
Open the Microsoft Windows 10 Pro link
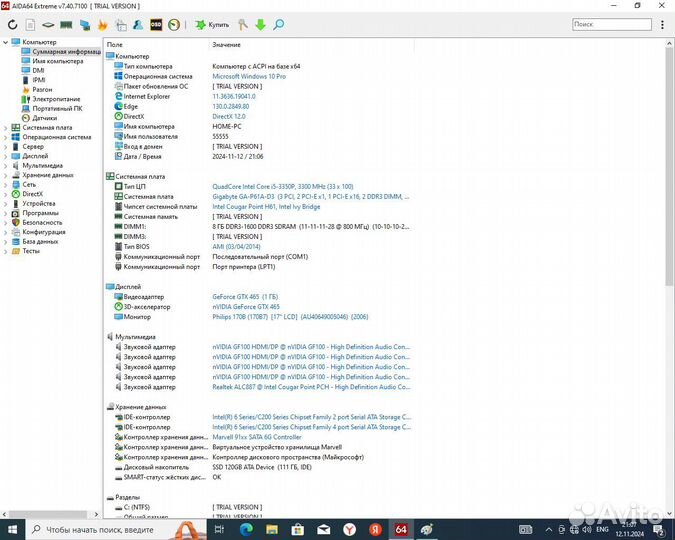tap(249, 76)
